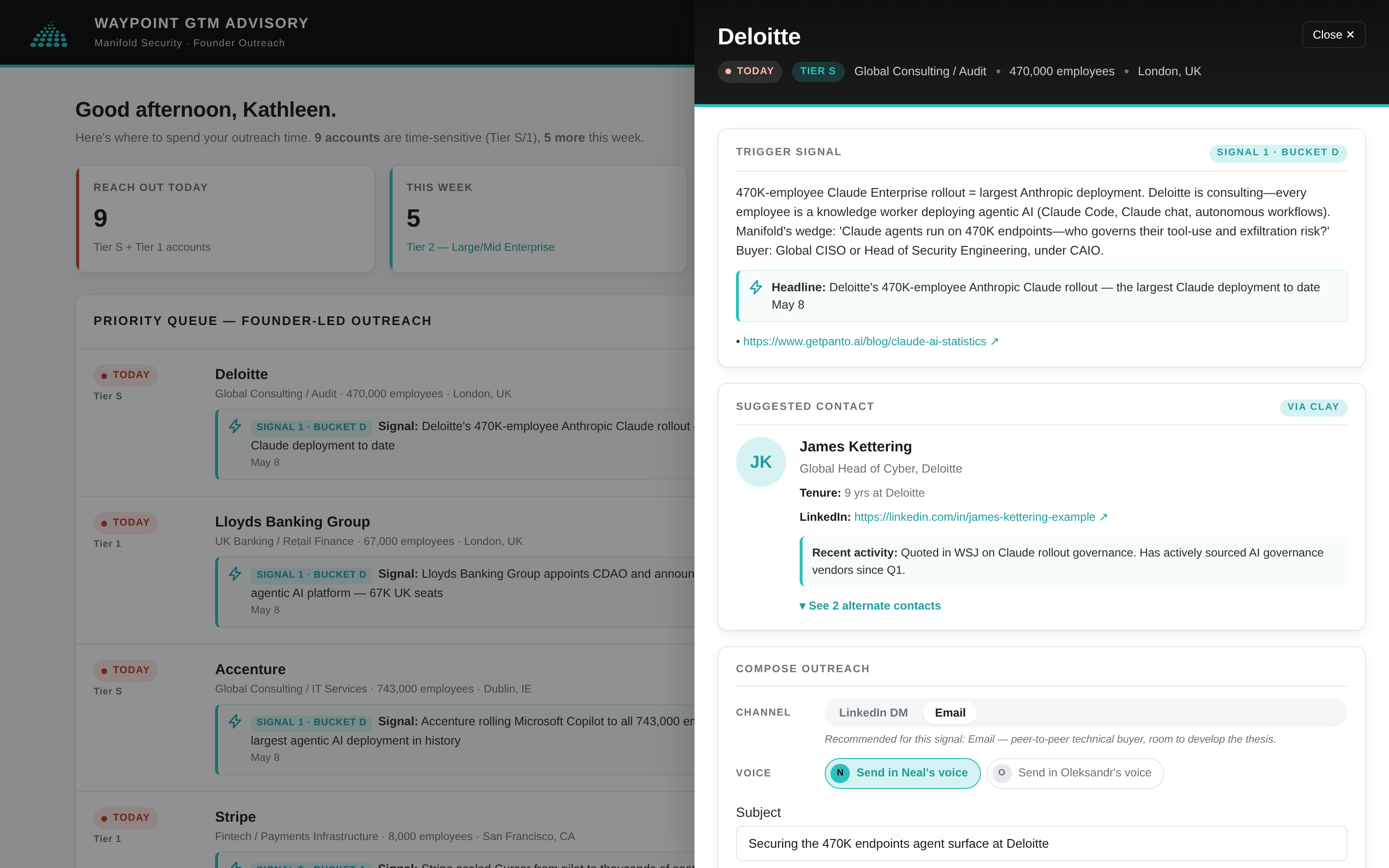Viewport: 1389px width, 868px height.
Task: Click the TODAY badge on Stripe row
Action: [x=126, y=817]
